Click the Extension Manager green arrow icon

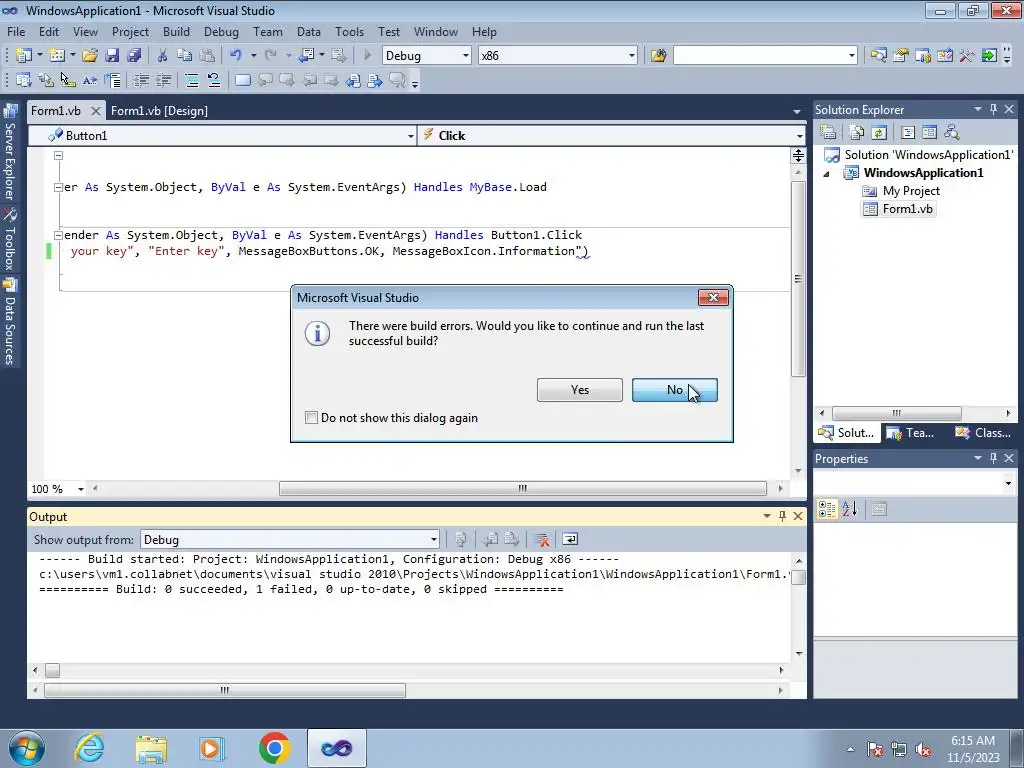989,56
